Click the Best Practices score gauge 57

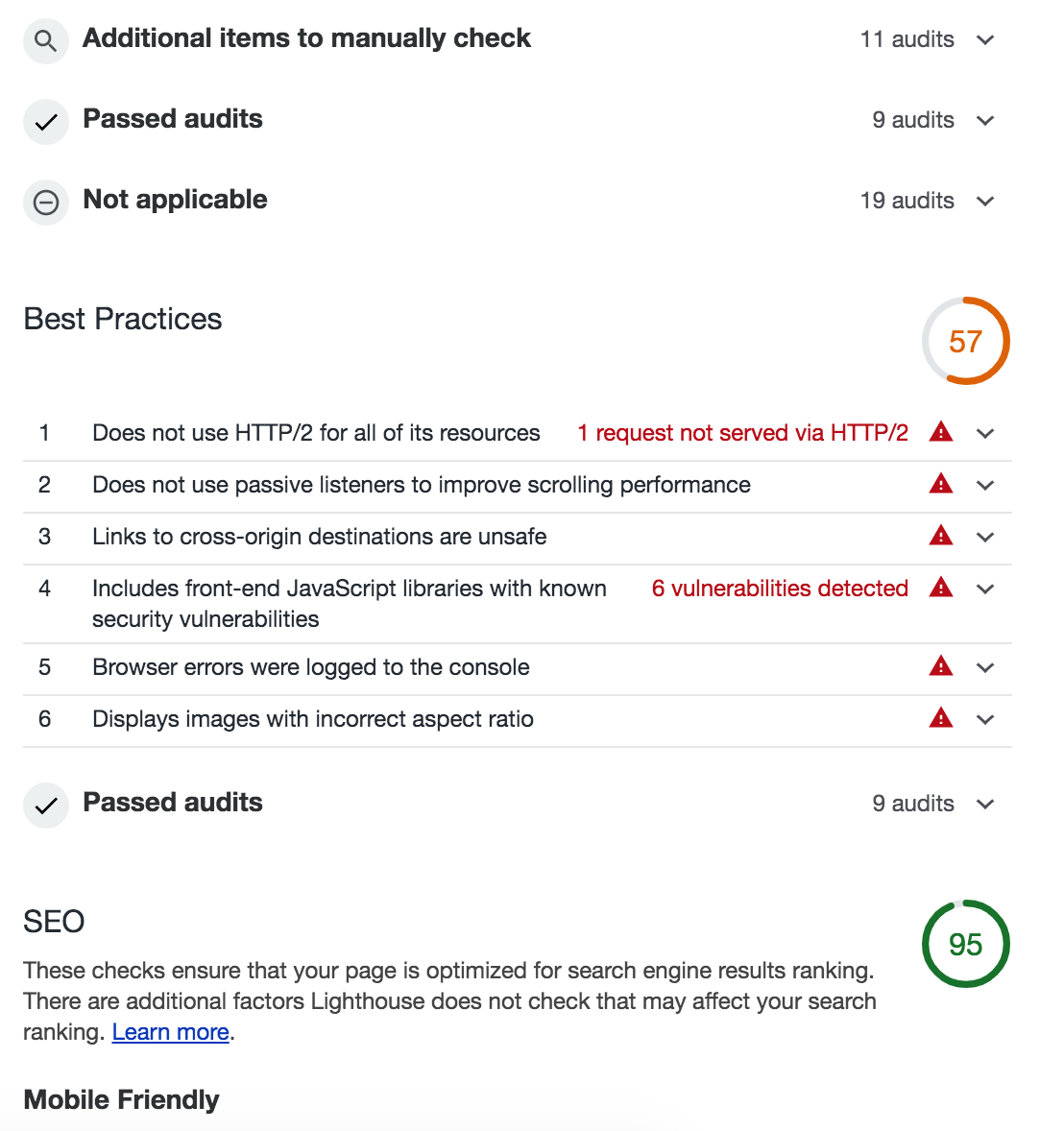[966, 341]
